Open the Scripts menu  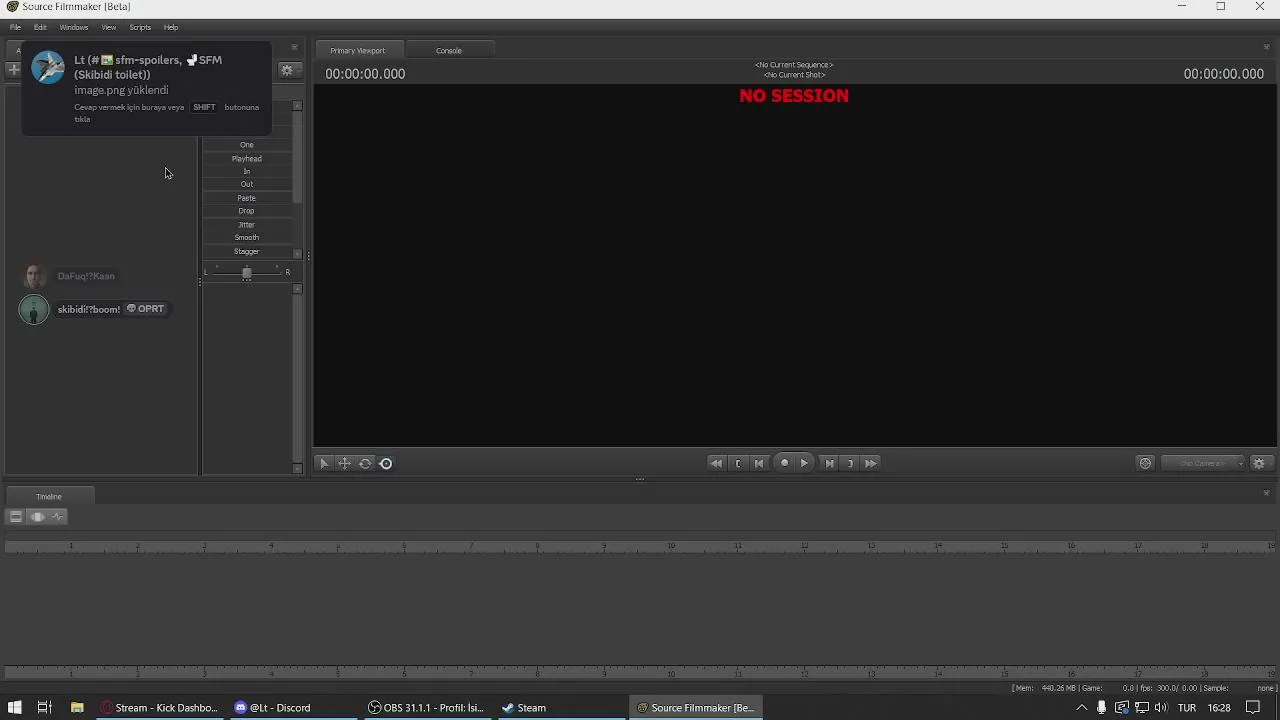tap(140, 27)
